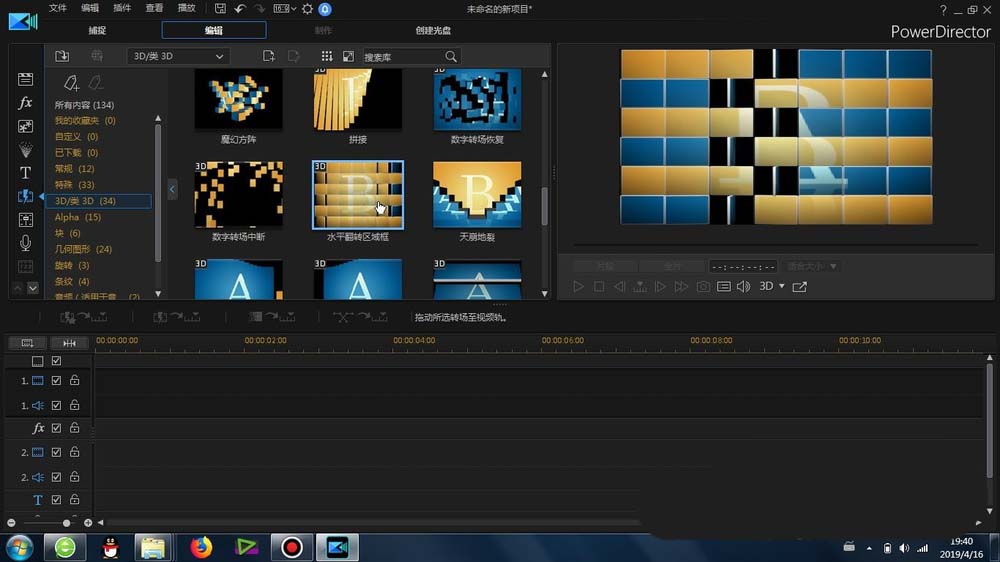Screen dimensions: 1000x562
Task: Open the Effects room (fx icon)
Action: click(x=26, y=103)
